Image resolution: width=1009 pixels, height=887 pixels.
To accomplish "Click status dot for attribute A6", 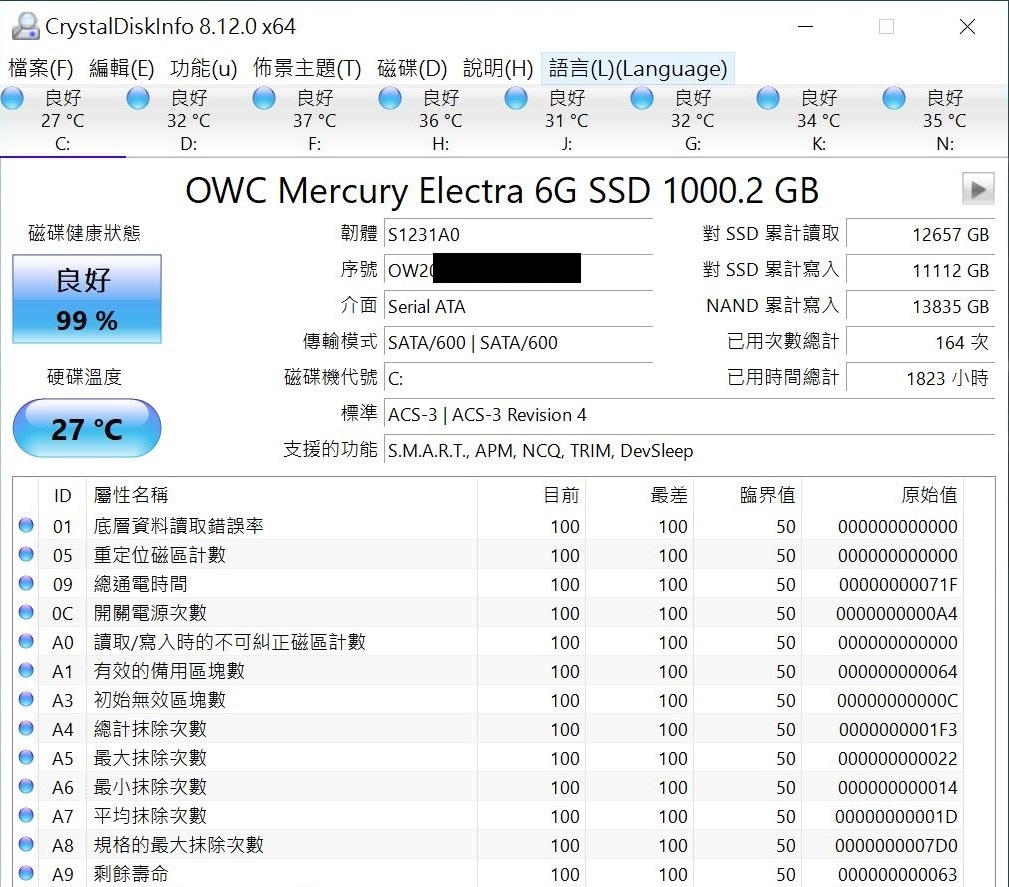I will 26,786.
